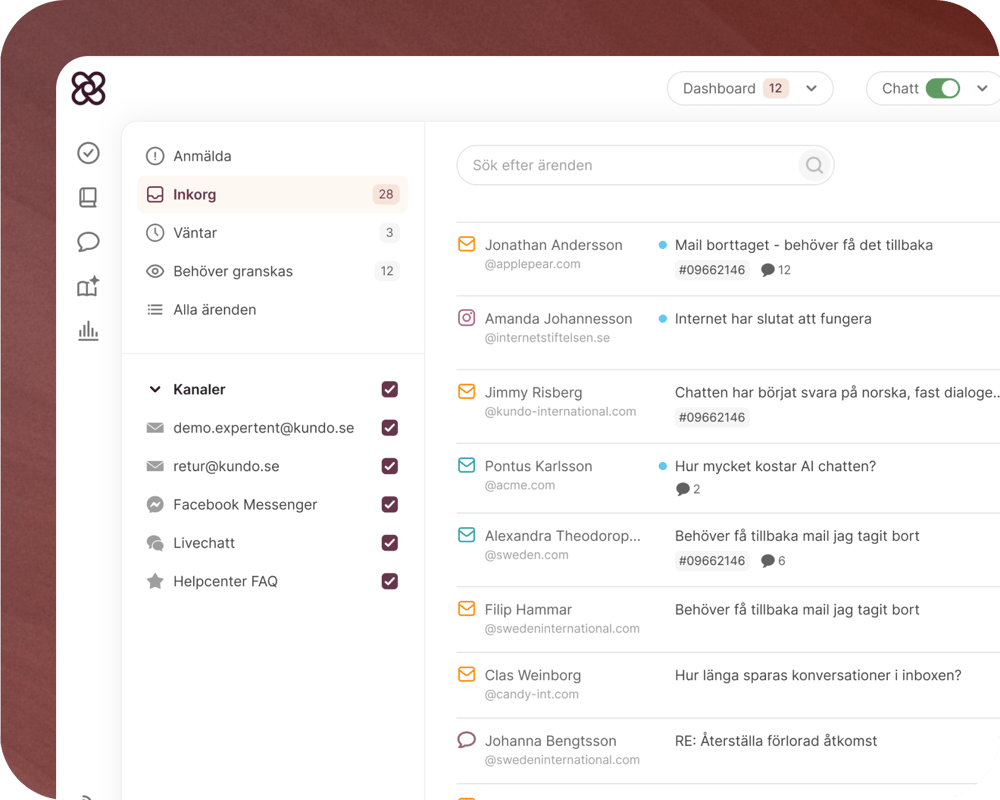
Task: Open the Chatt dropdown chevron
Action: point(982,89)
